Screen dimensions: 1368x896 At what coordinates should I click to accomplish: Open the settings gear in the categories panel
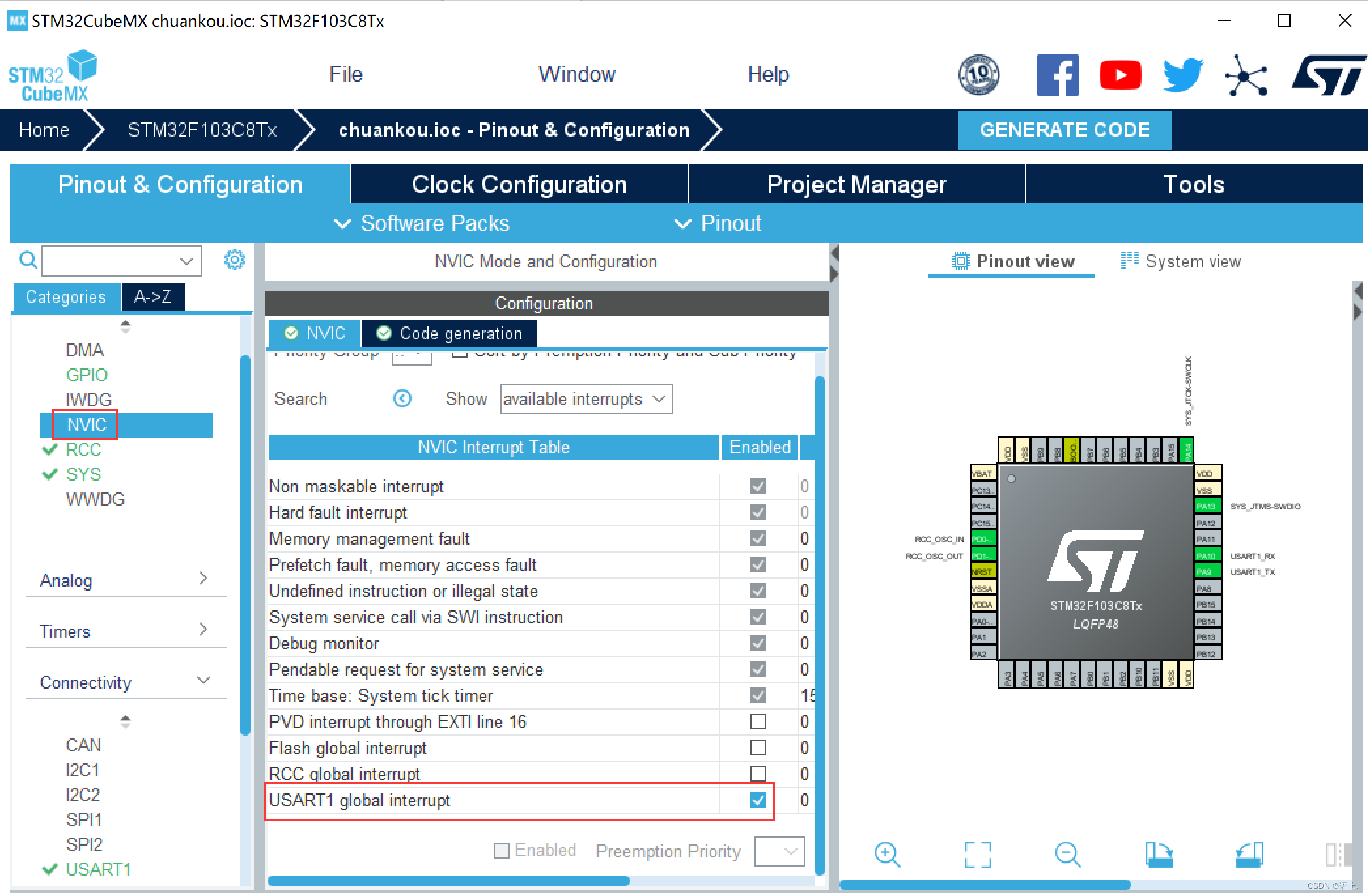pyautogui.click(x=234, y=260)
